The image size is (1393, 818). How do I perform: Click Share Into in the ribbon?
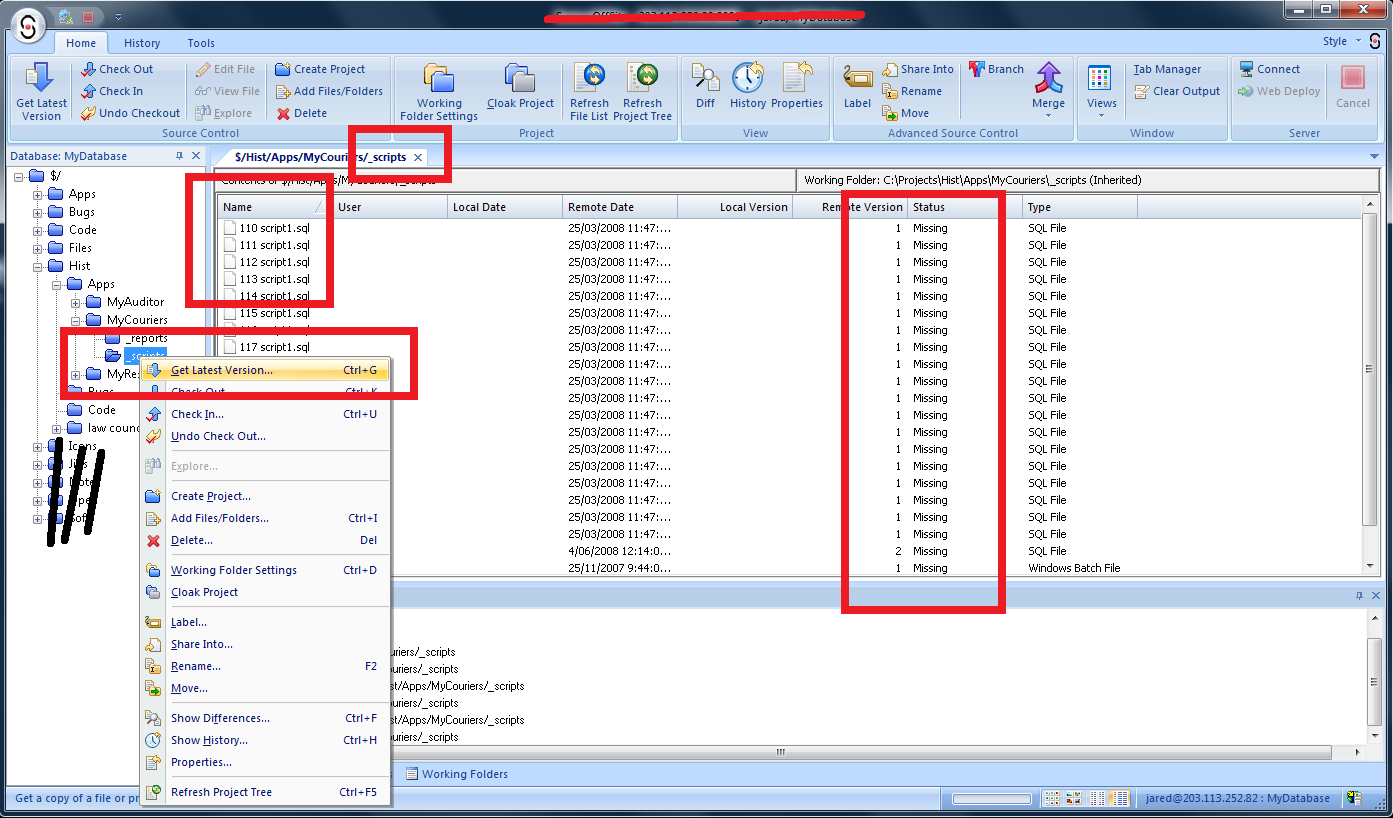coord(918,69)
